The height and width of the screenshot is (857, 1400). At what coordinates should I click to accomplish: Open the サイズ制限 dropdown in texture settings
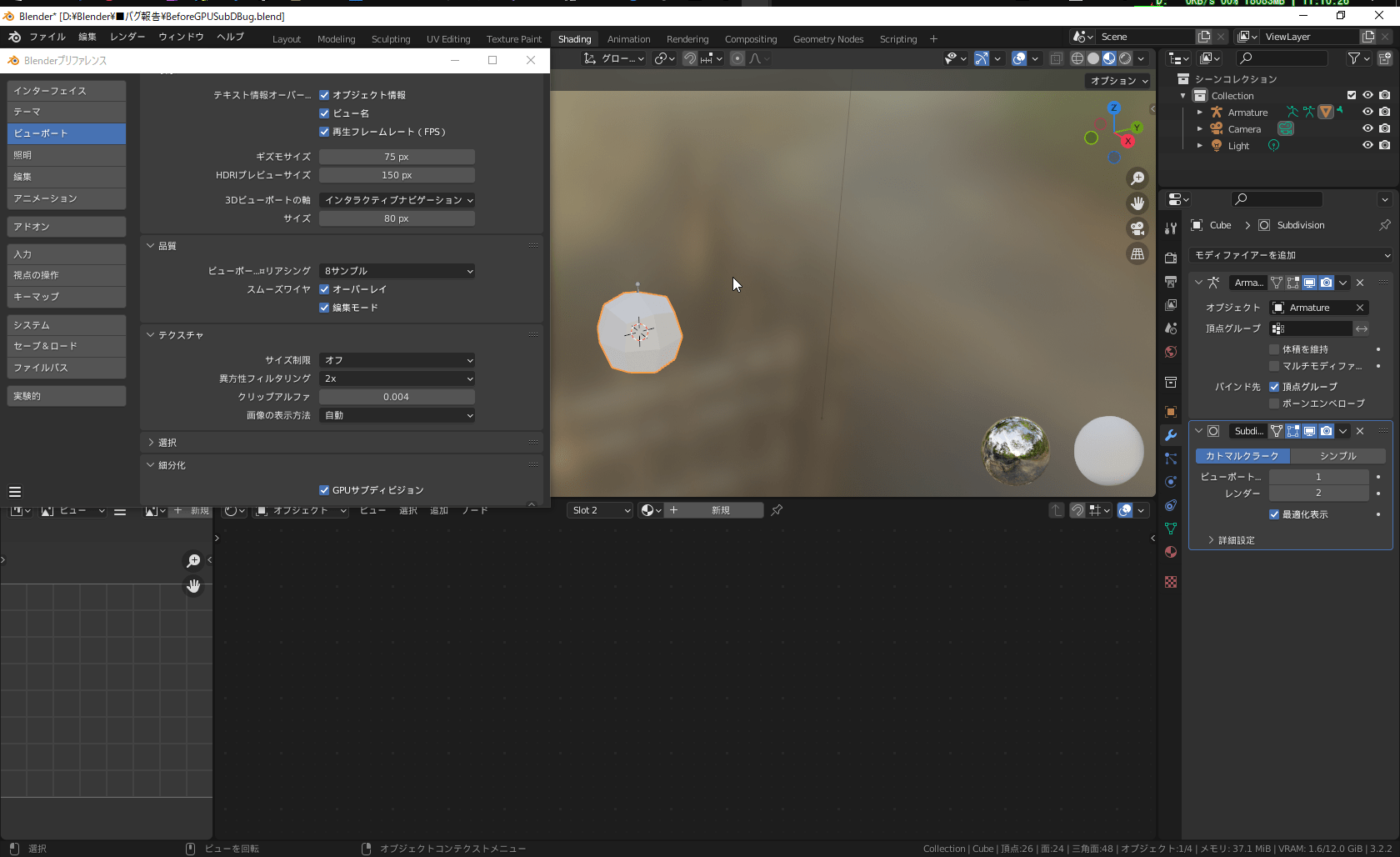(397, 360)
